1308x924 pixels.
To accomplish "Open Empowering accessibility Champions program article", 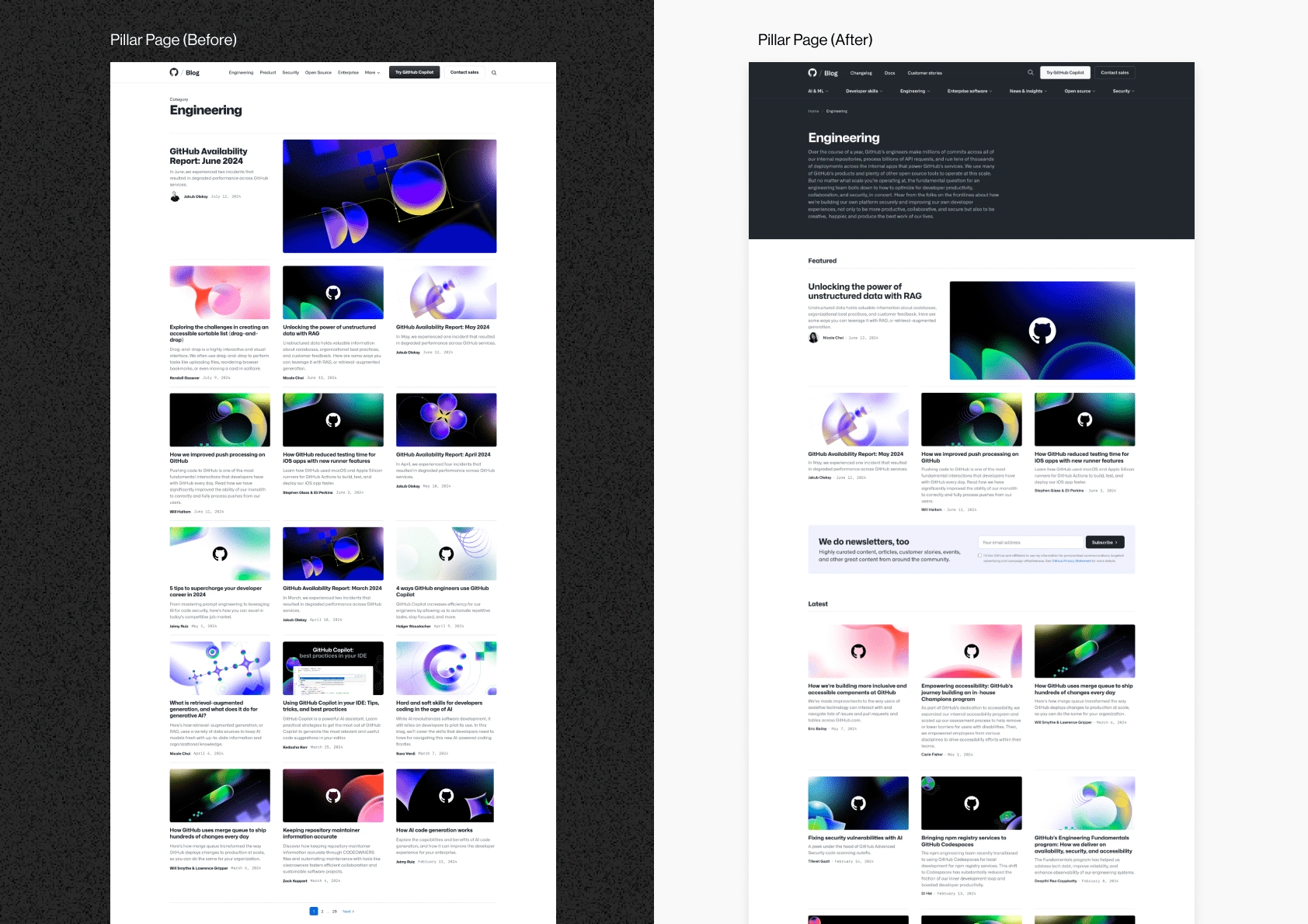I will [967, 692].
